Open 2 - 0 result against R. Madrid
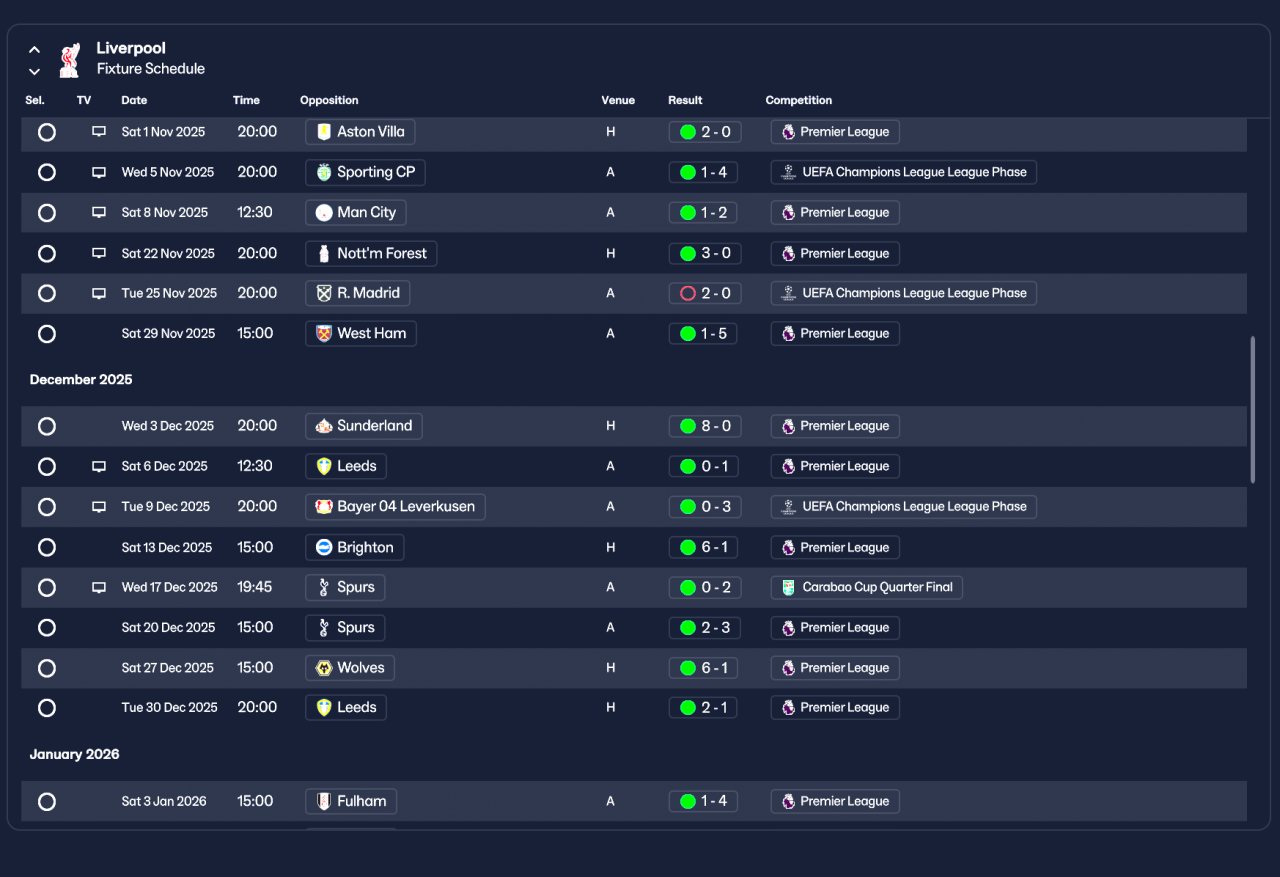The image size is (1280, 877). click(705, 293)
